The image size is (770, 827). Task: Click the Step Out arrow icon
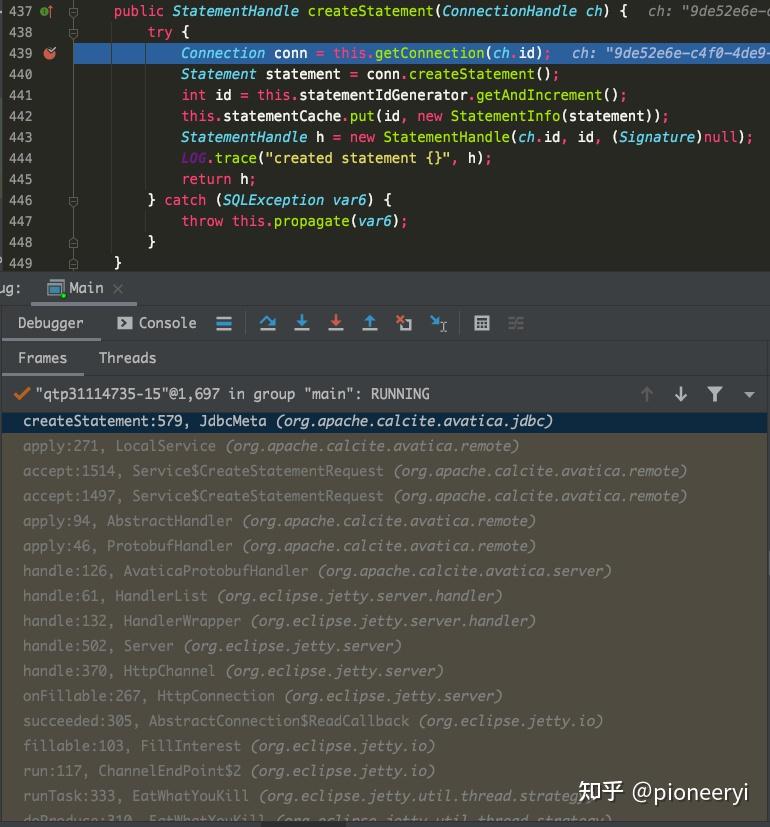(x=370, y=323)
